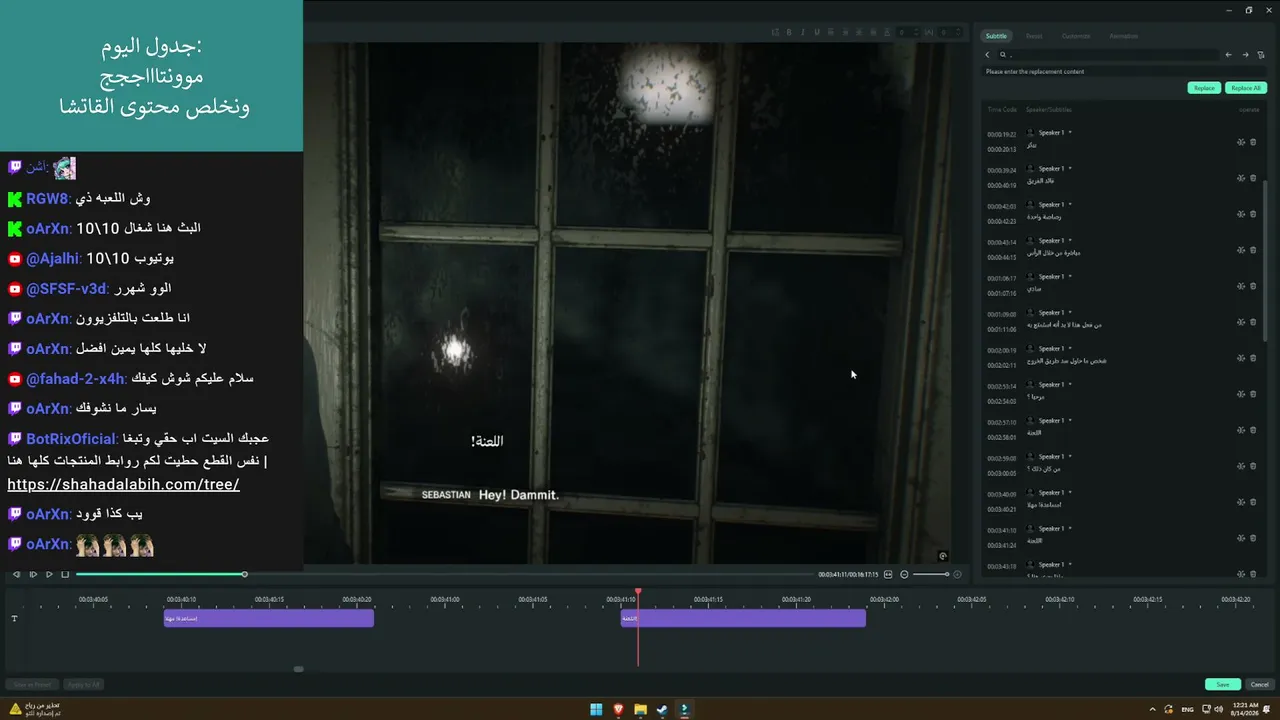Viewport: 1280px width, 720px height.
Task: Click the Replace button
Action: point(1204,88)
